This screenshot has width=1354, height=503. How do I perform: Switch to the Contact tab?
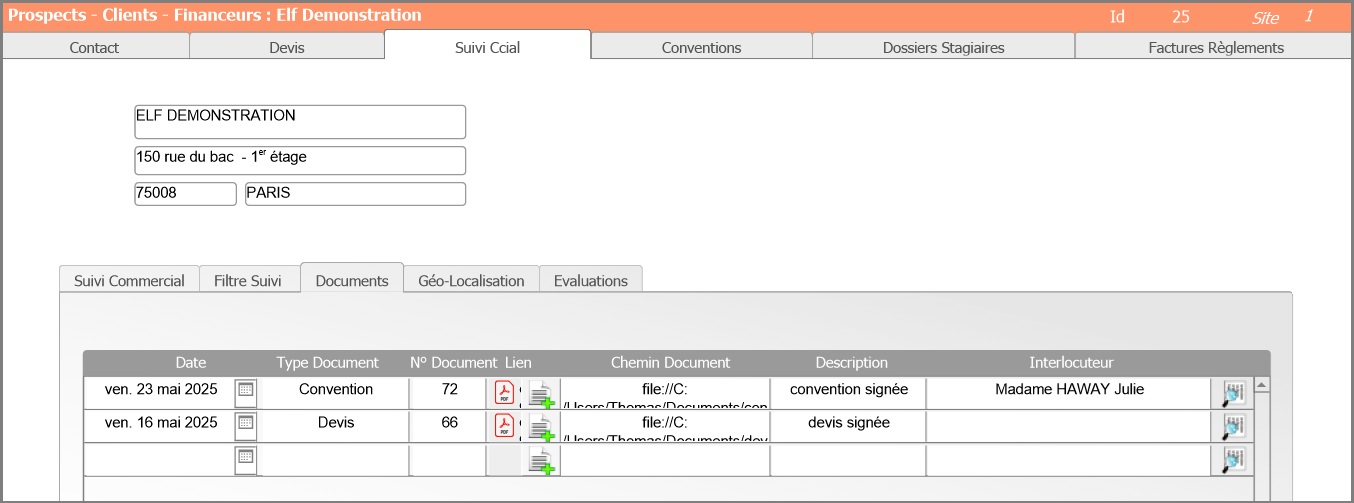click(94, 47)
